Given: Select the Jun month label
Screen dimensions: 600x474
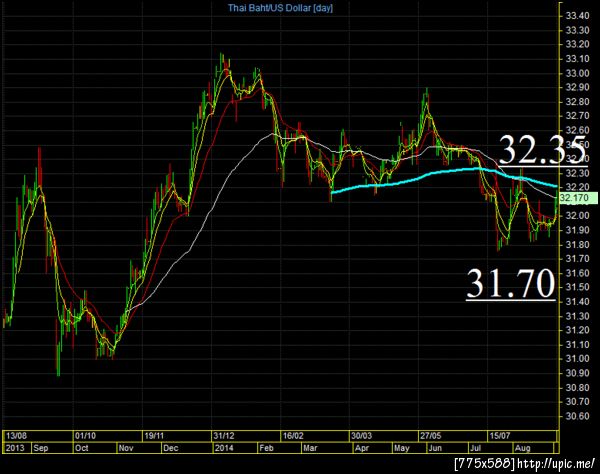Looking at the screenshot, I should 435,448.
